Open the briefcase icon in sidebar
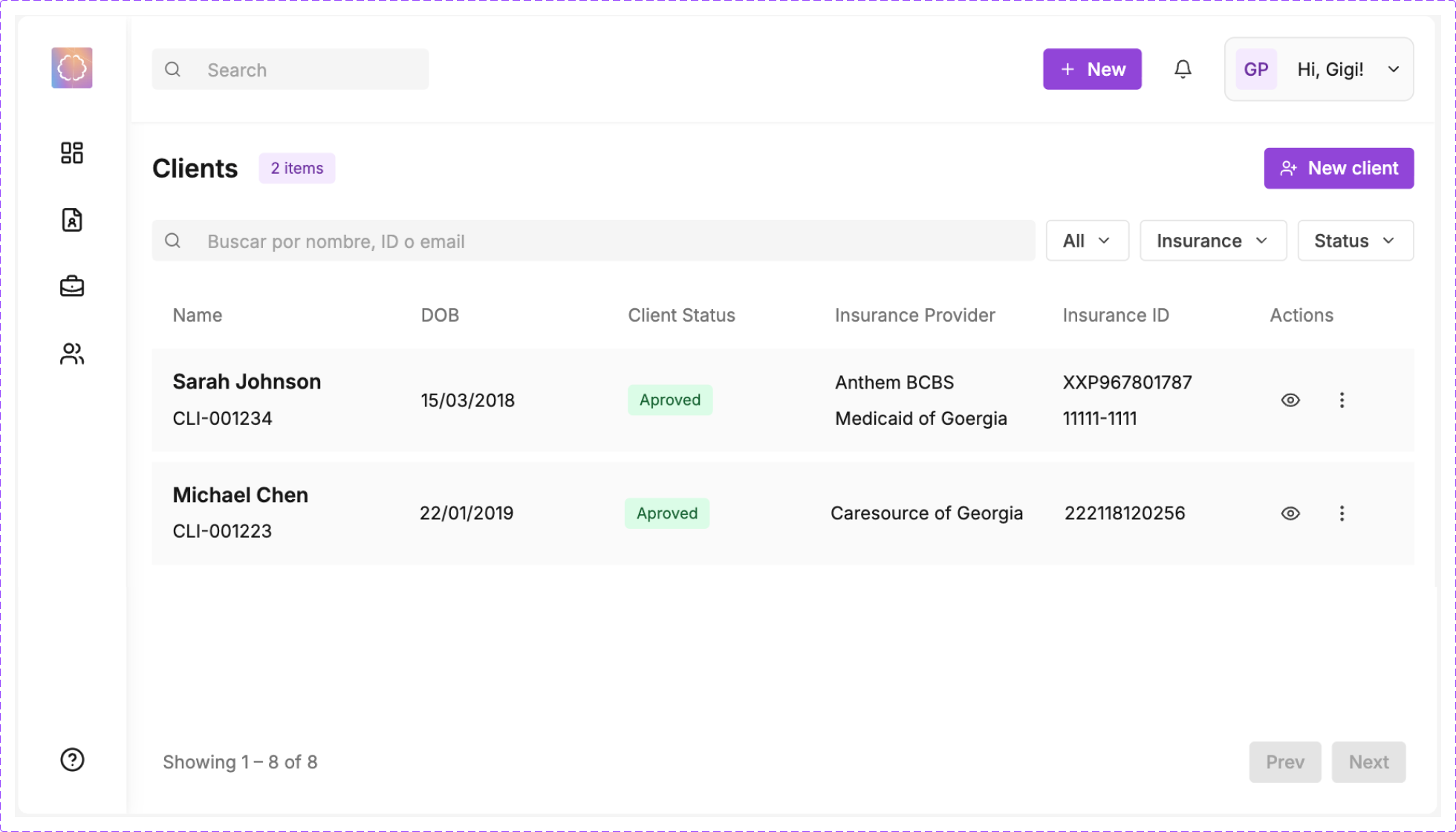 [x=72, y=287]
